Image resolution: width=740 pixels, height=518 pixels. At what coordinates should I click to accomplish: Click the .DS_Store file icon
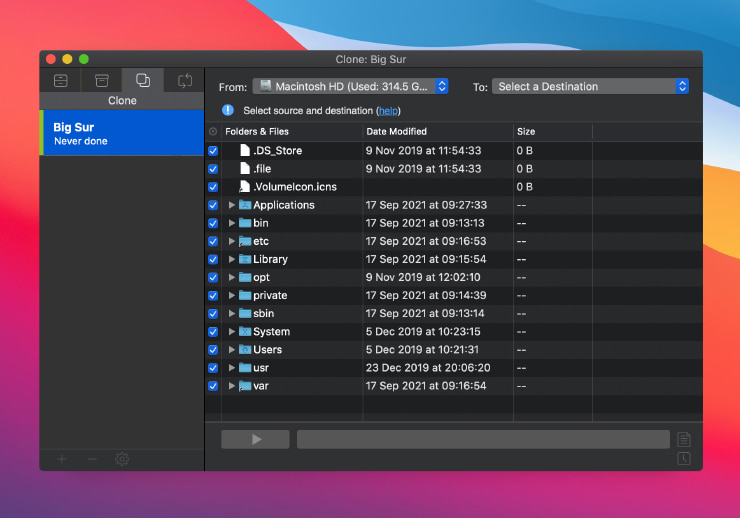244,150
